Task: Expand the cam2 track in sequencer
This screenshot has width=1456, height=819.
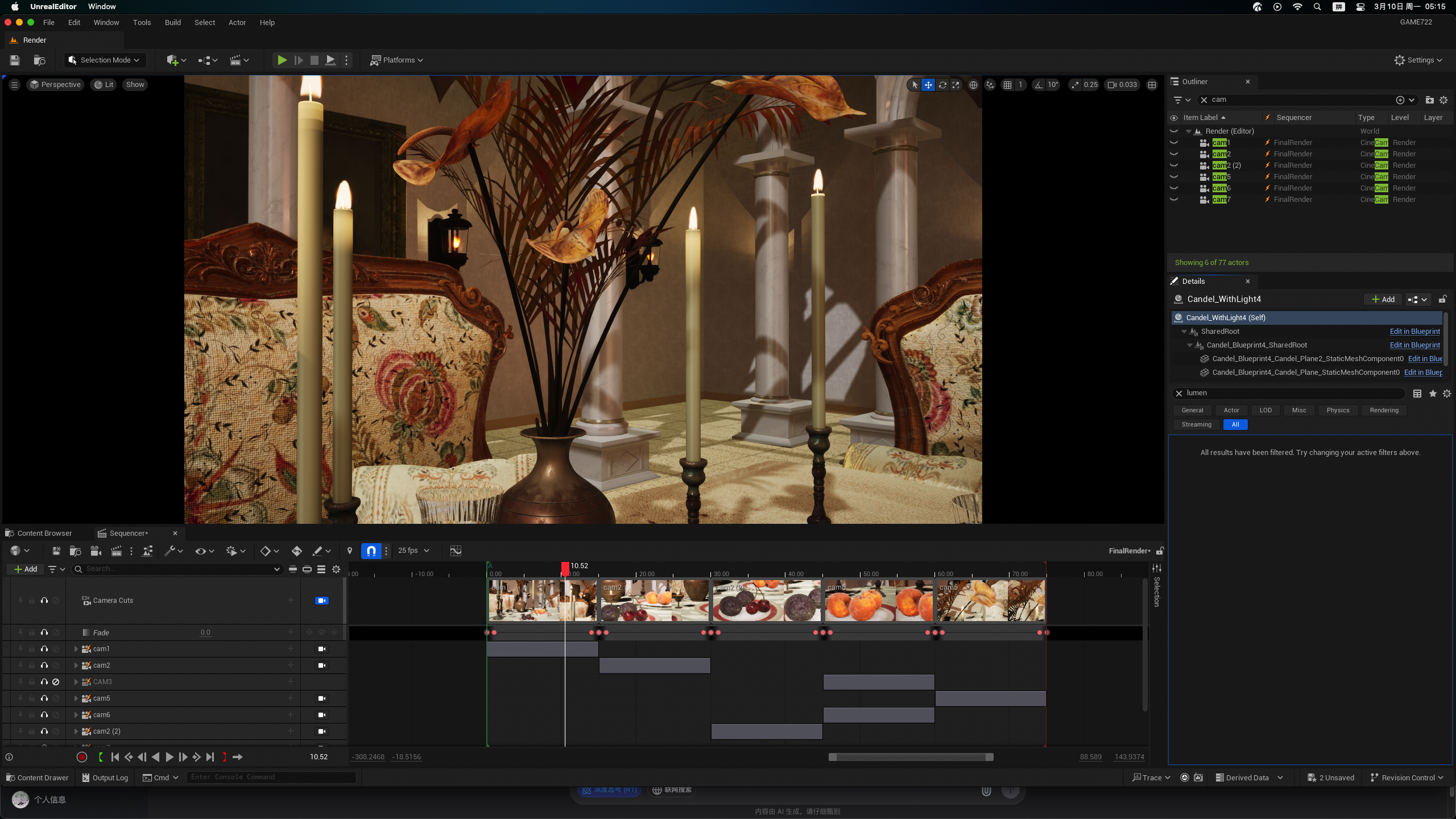Action: point(76,665)
